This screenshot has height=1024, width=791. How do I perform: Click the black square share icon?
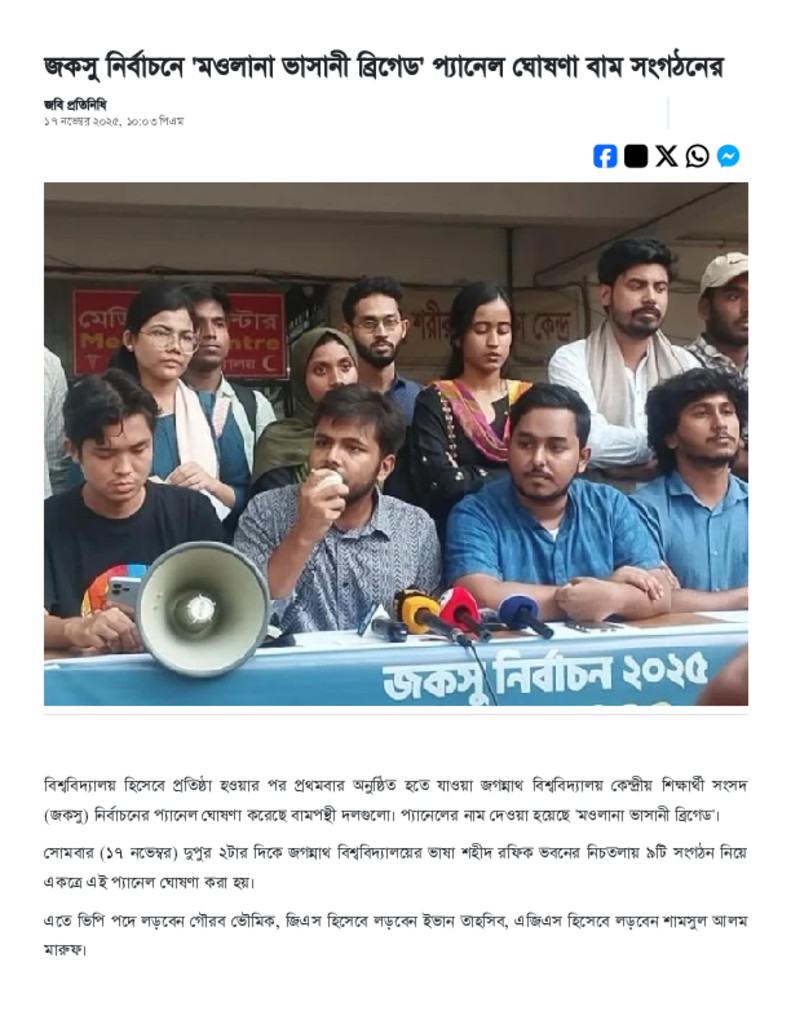tap(636, 156)
